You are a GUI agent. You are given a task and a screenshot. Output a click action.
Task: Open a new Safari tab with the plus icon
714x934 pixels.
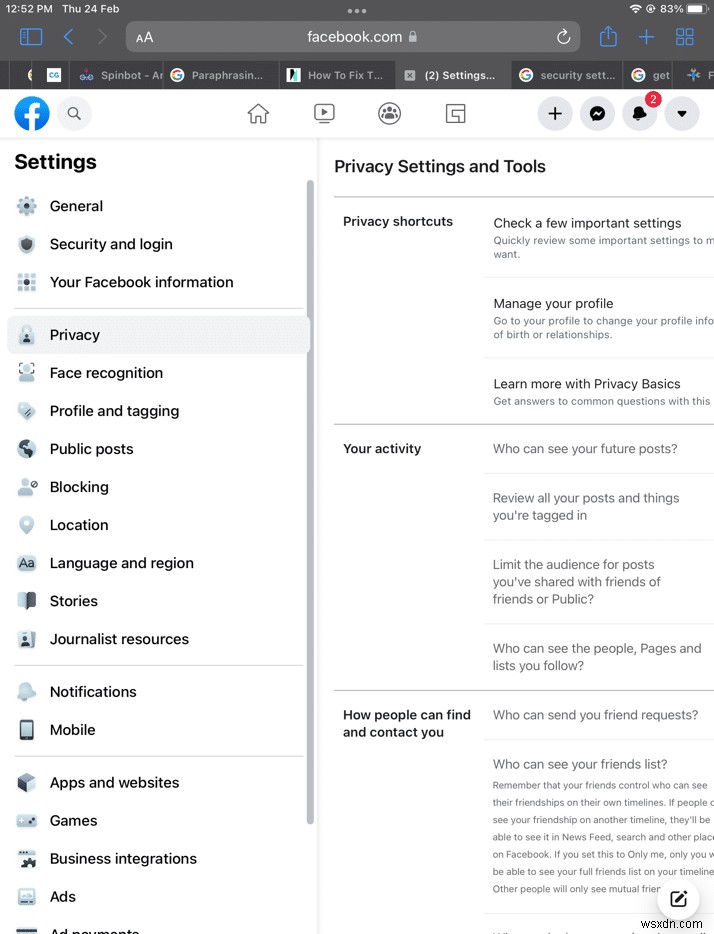coord(646,36)
